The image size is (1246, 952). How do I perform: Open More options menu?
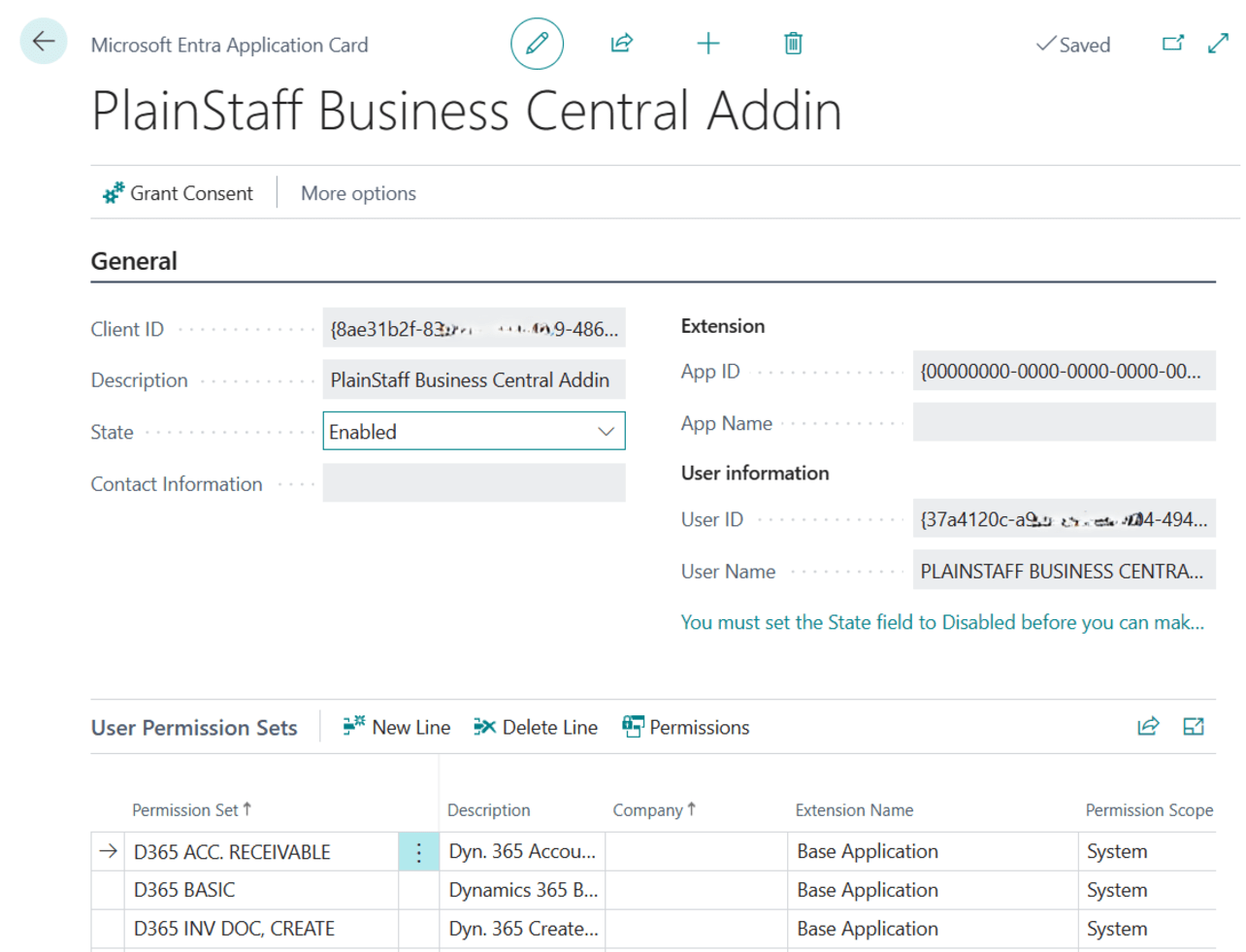[x=358, y=193]
